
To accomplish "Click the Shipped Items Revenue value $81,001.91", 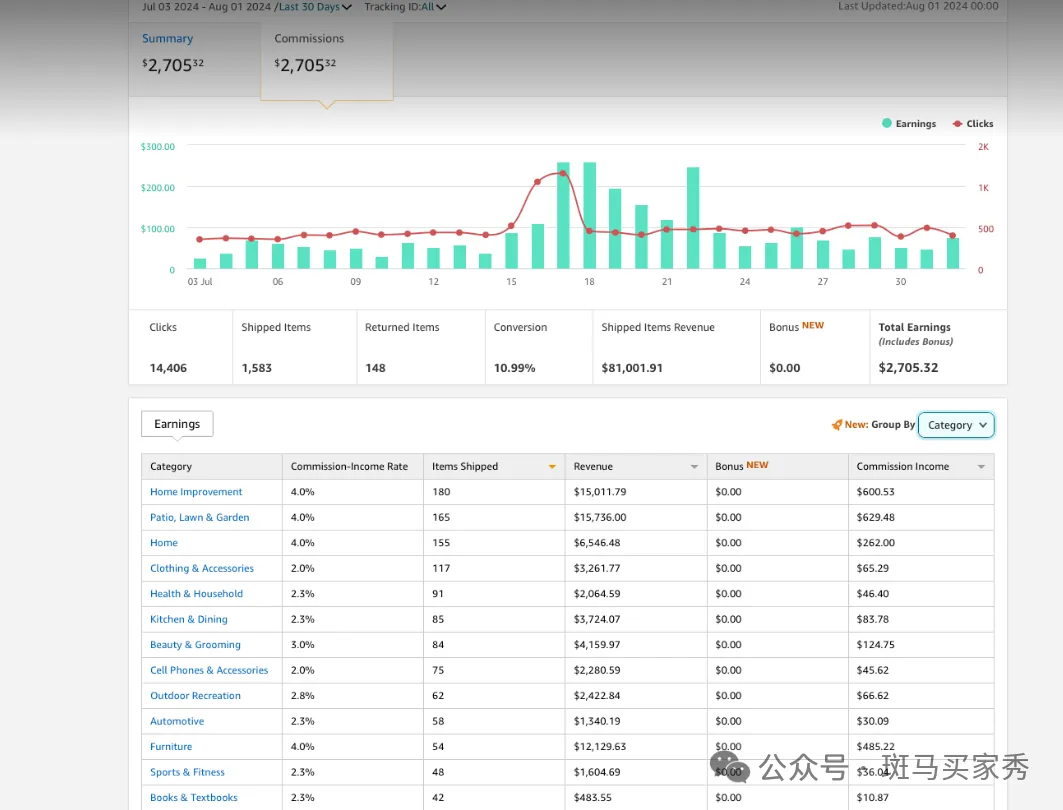I will coord(632,368).
